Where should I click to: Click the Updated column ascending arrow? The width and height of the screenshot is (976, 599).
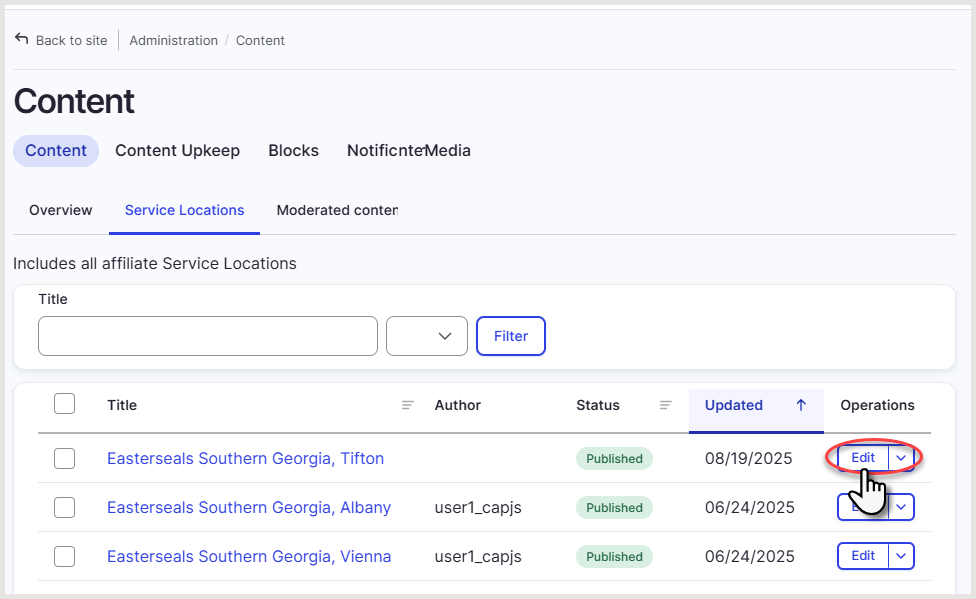801,405
